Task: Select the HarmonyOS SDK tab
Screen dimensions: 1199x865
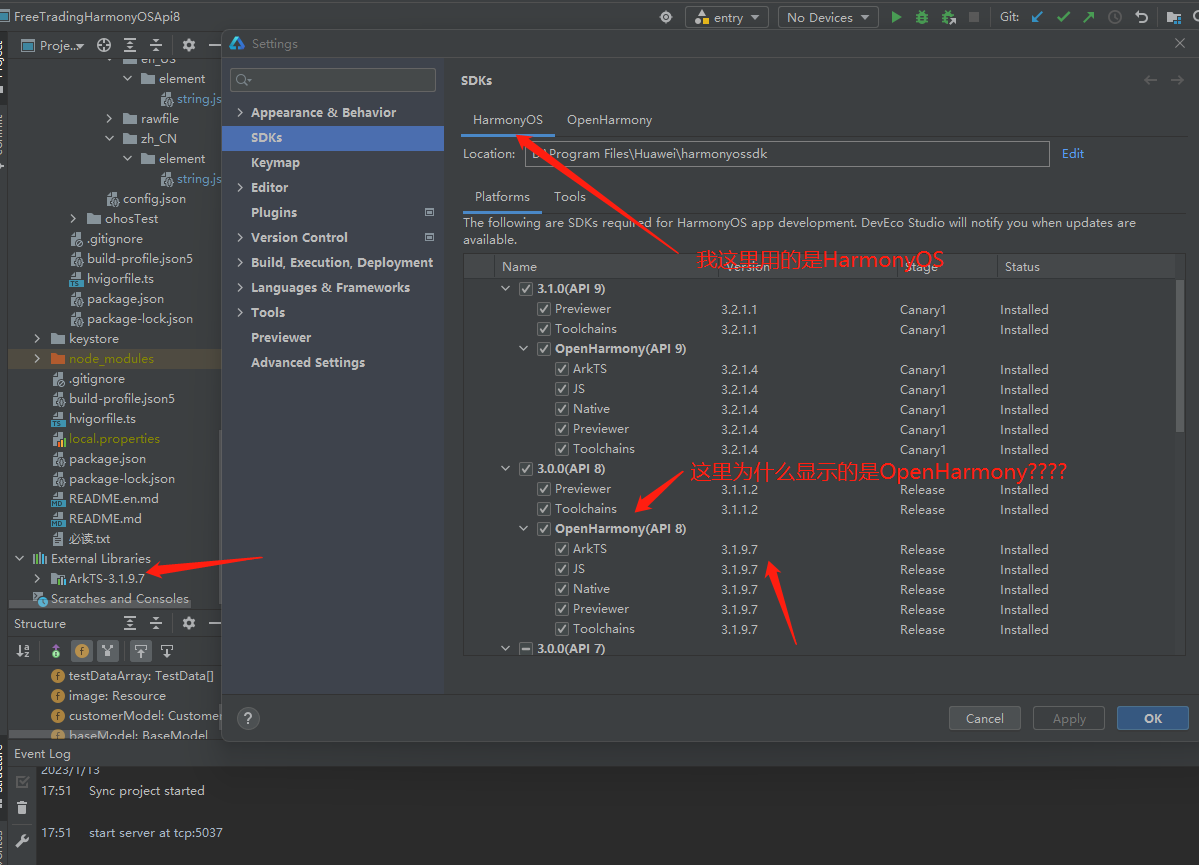Action: (x=508, y=120)
